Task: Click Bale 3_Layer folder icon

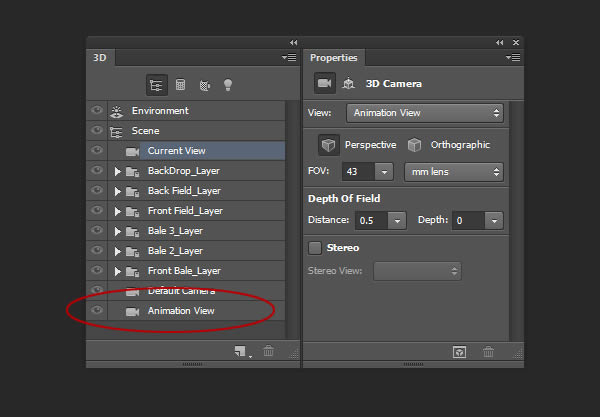Action: pyautogui.click(x=132, y=231)
